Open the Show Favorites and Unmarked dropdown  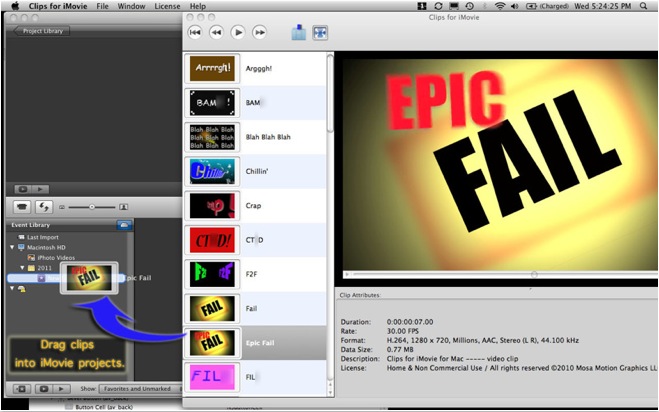139,389
